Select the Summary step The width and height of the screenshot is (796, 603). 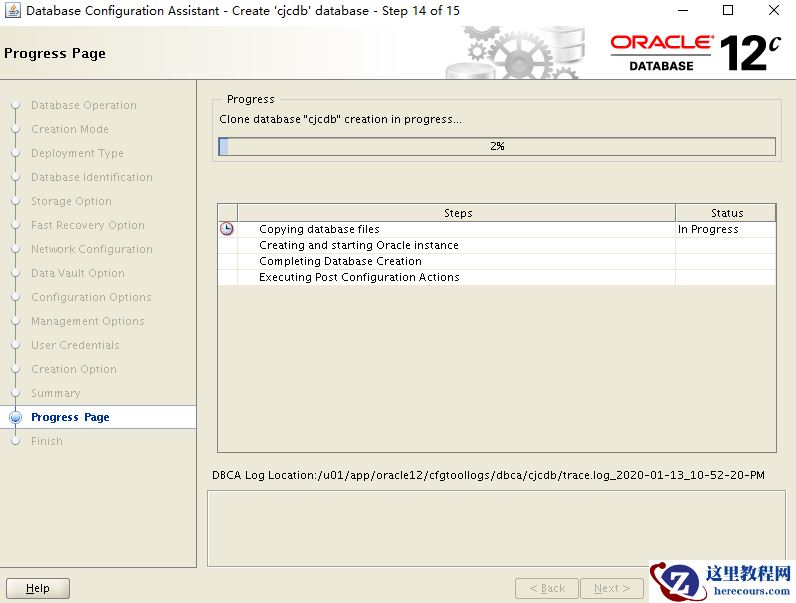[55, 393]
